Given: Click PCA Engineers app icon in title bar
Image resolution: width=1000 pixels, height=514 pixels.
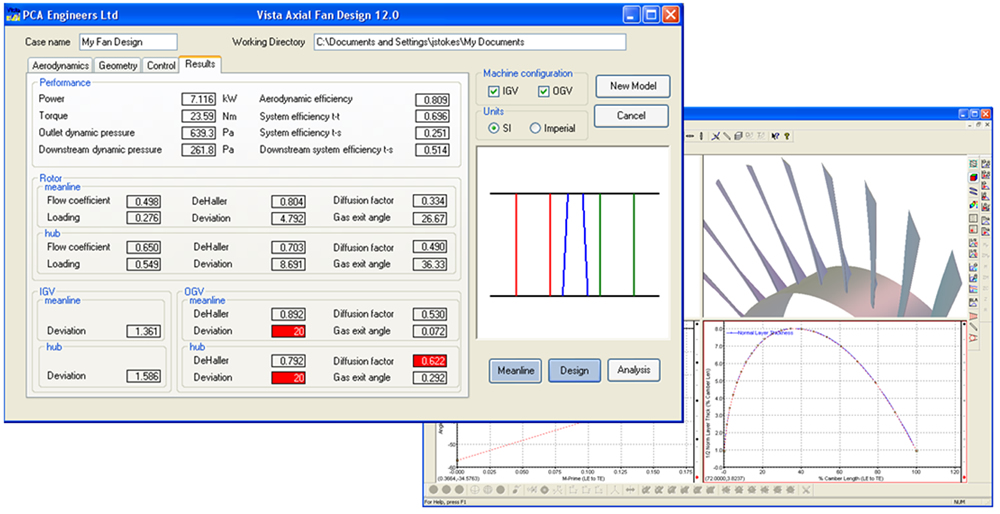Looking at the screenshot, I should (x=13, y=15).
